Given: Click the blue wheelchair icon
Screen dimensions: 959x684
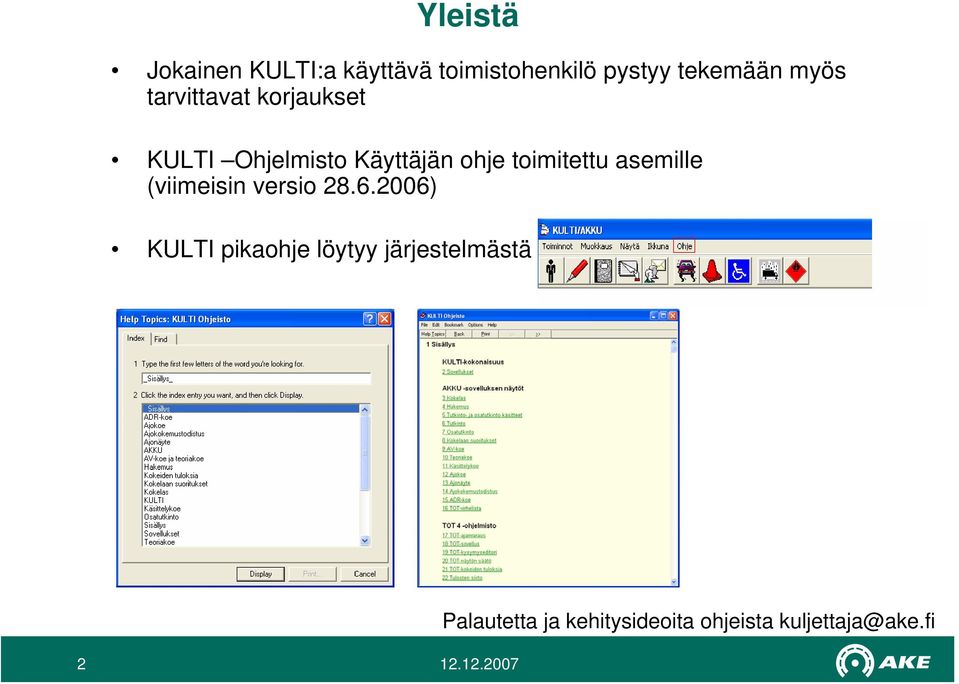Looking at the screenshot, I should click(x=738, y=271).
